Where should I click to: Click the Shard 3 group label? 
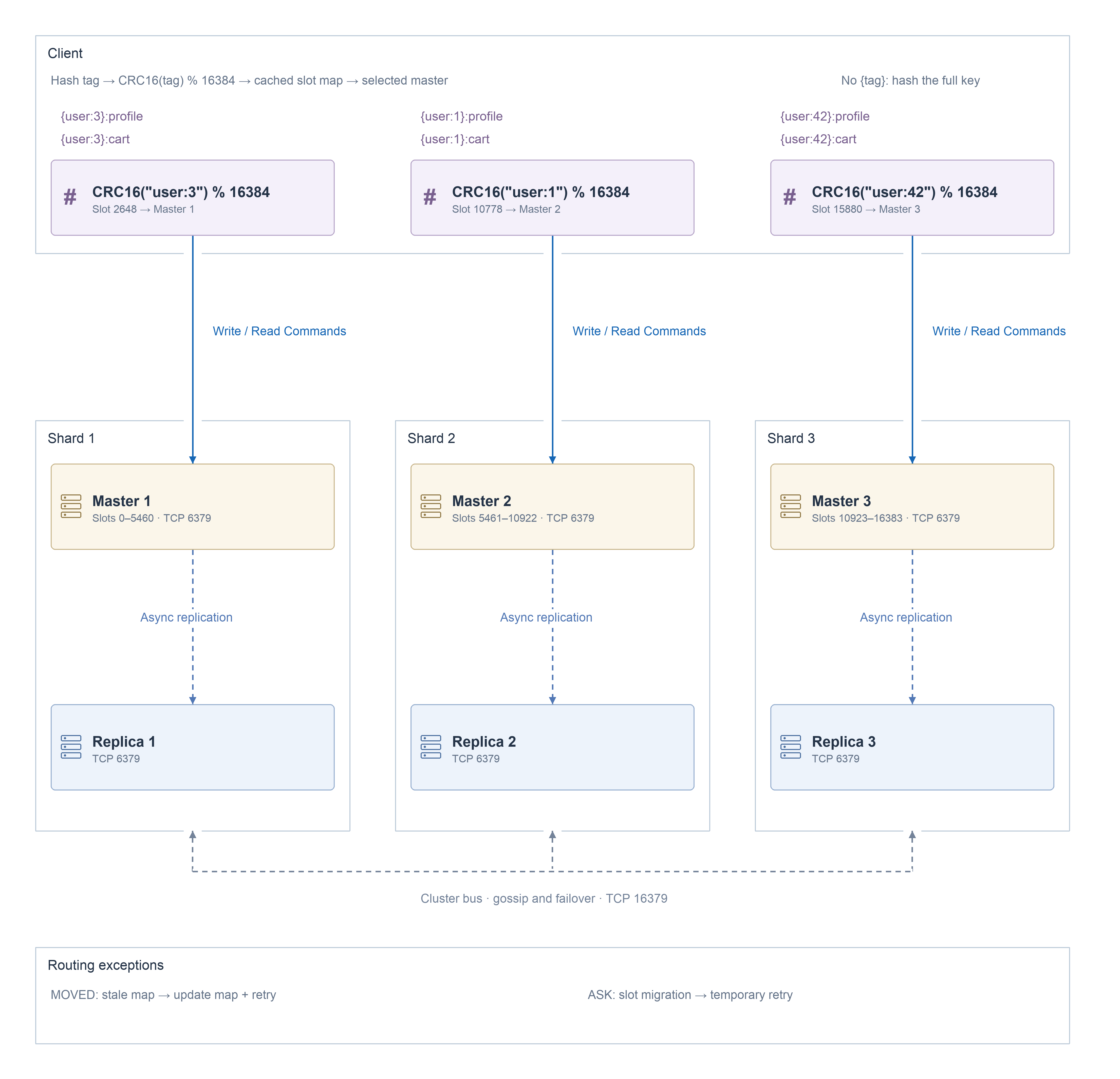click(x=791, y=438)
